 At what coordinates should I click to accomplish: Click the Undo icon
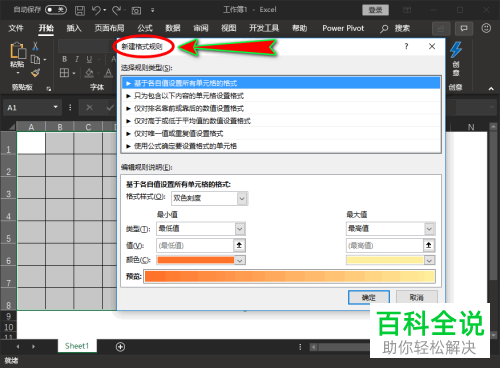96,11
